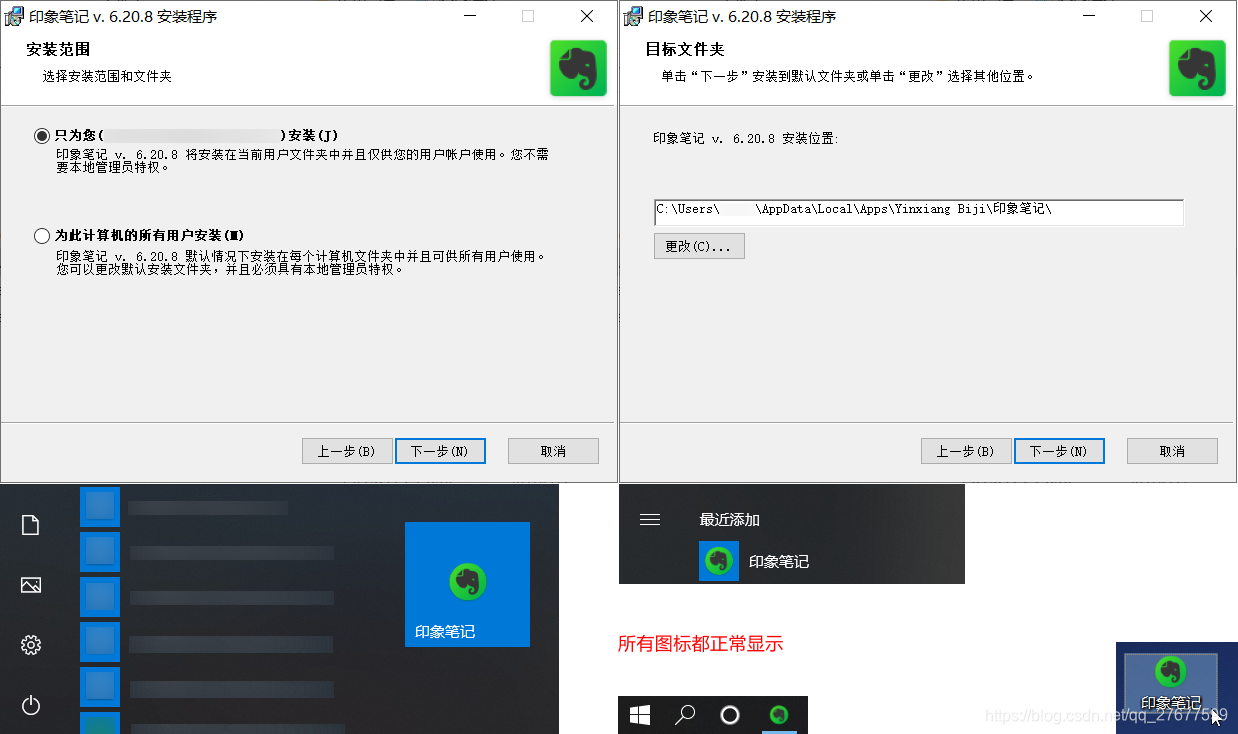
Task: Click the '印象笔记 v. 6.20.8 安装位置:' label
Action: [746, 139]
